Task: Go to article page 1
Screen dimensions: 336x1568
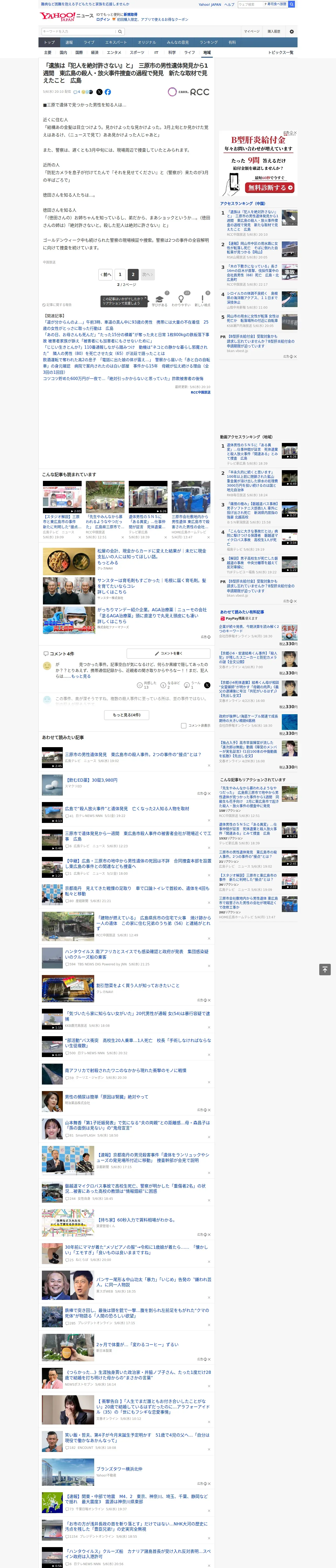Action: pyautogui.click(x=120, y=274)
